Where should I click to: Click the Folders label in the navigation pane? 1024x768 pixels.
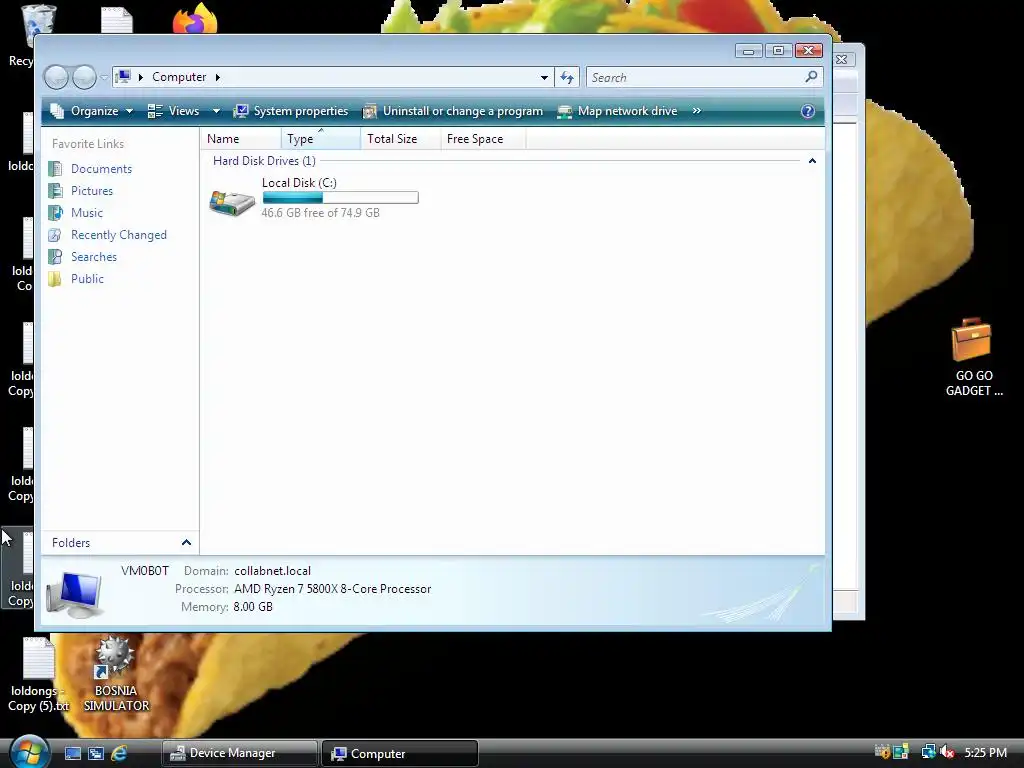tap(71, 543)
